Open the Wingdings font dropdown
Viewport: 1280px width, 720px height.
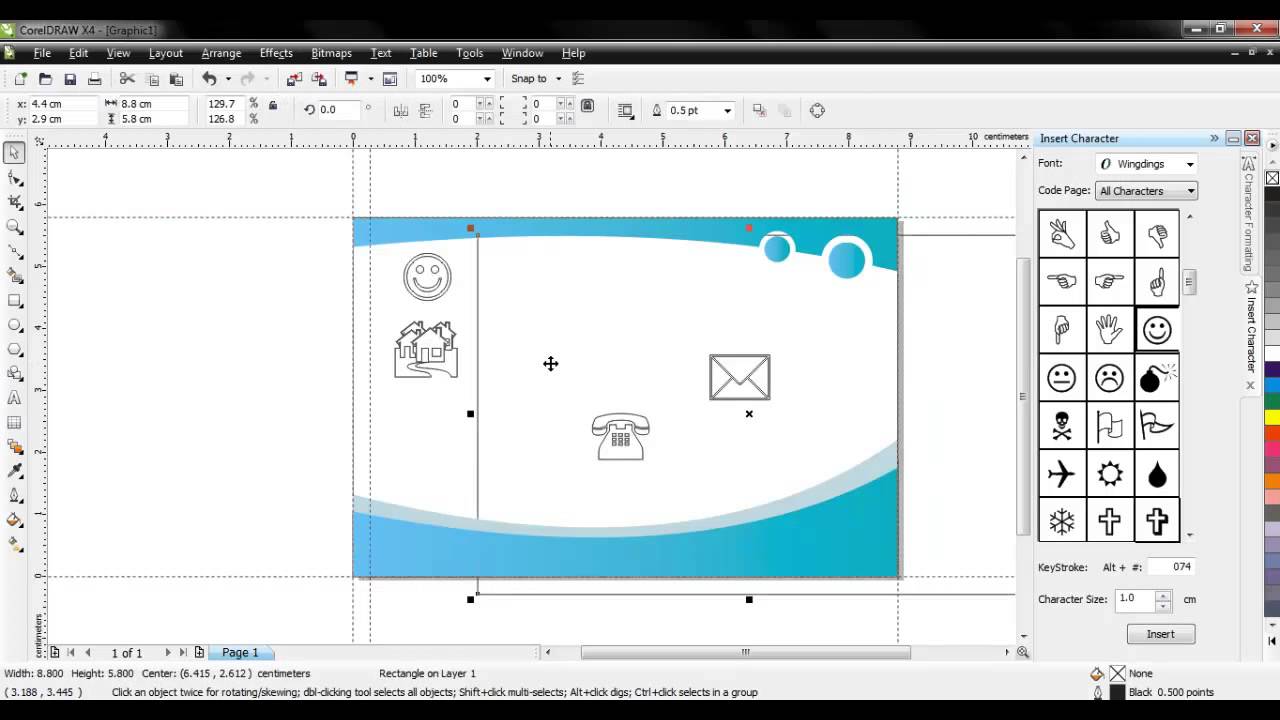pos(1189,164)
